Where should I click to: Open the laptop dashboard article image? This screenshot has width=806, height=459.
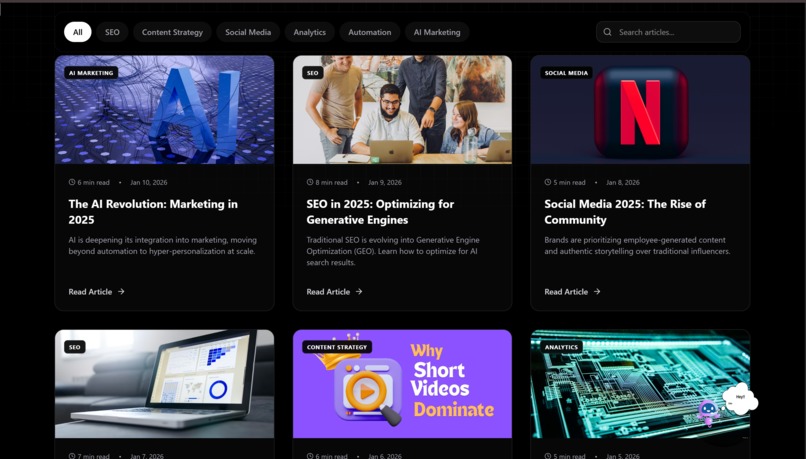click(164, 384)
